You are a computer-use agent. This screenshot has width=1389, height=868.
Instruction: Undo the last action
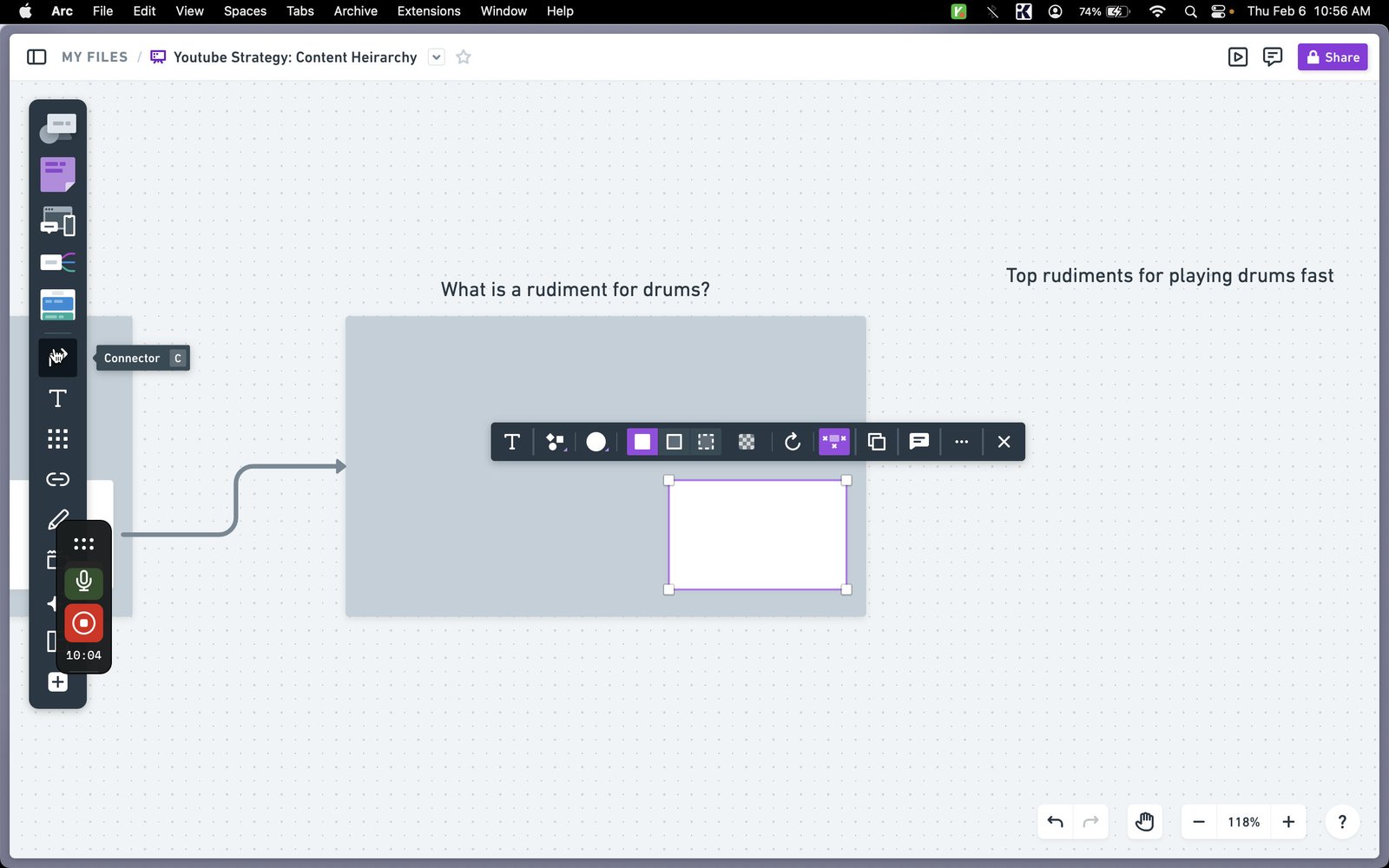pyautogui.click(x=1056, y=822)
